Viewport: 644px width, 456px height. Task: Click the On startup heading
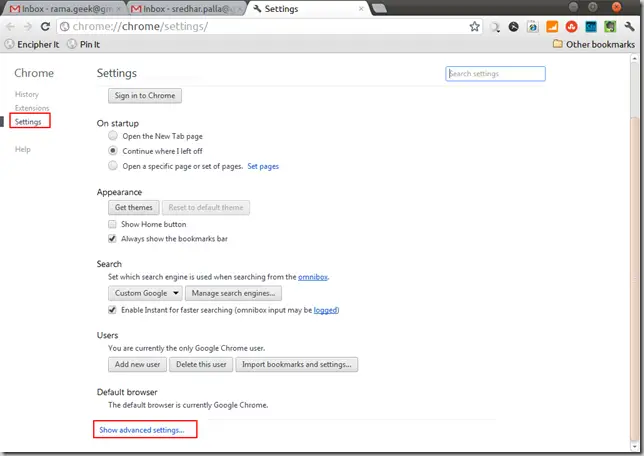(118, 124)
